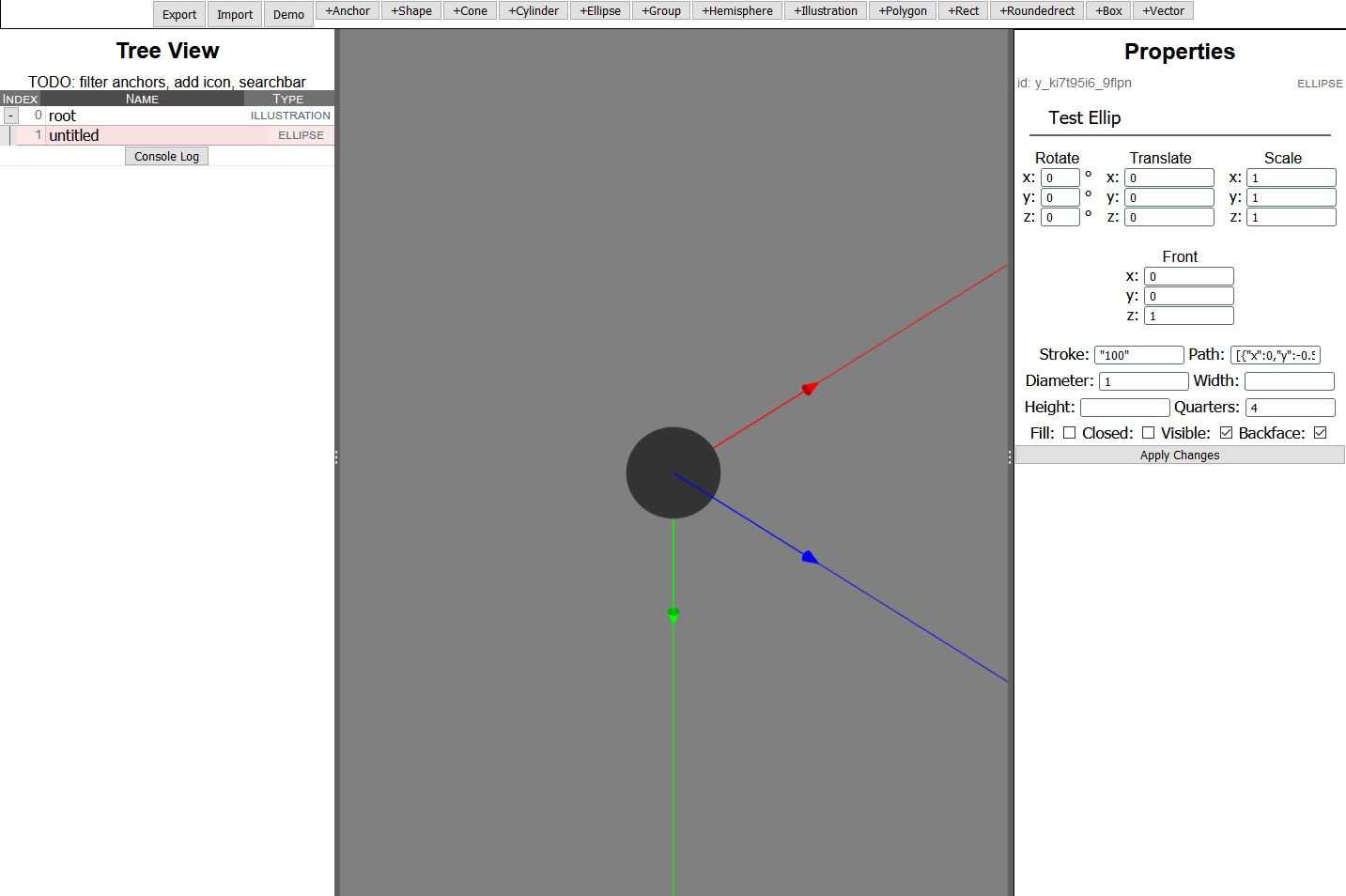
Task: Collapse the root node in the tree
Action: point(11,116)
